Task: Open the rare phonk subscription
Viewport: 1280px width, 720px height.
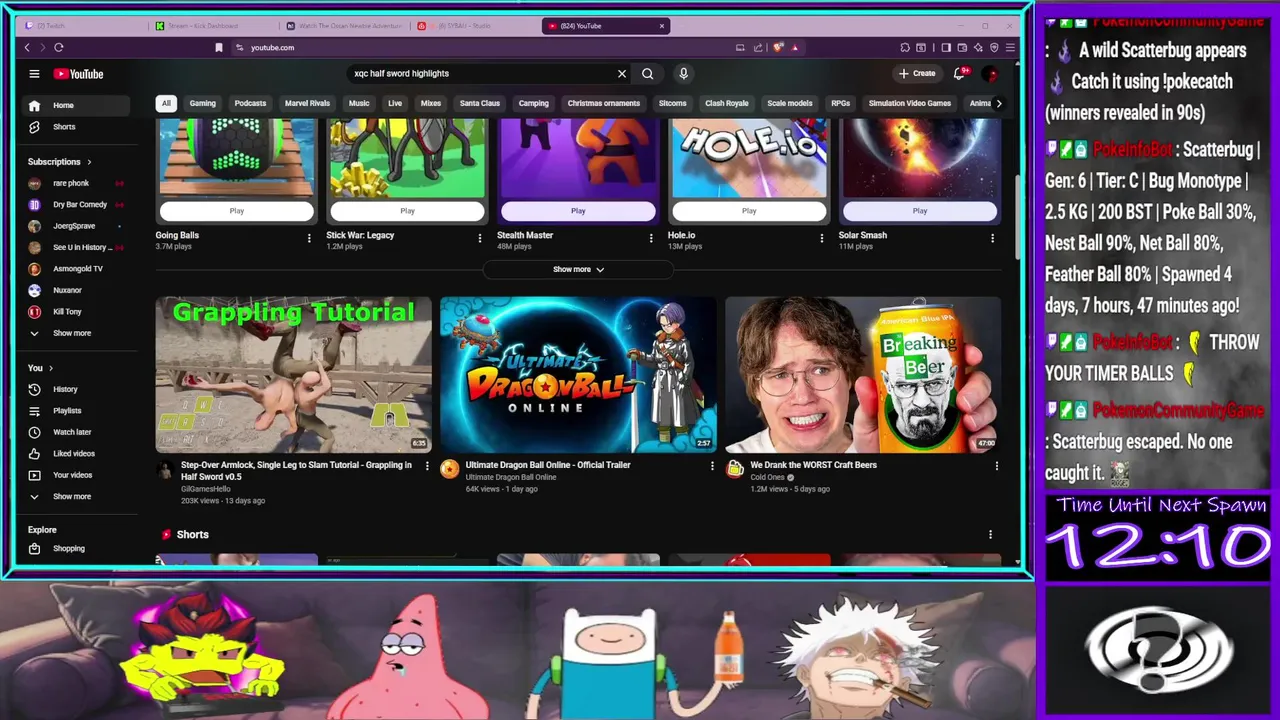Action: [x=76, y=183]
